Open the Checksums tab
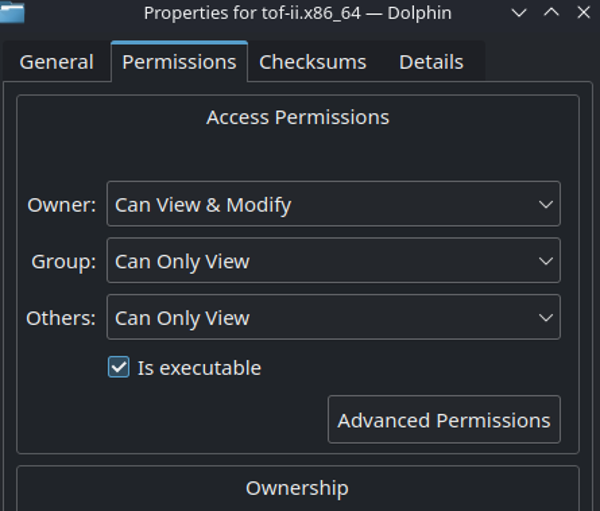This screenshot has width=600, height=511. point(312,62)
